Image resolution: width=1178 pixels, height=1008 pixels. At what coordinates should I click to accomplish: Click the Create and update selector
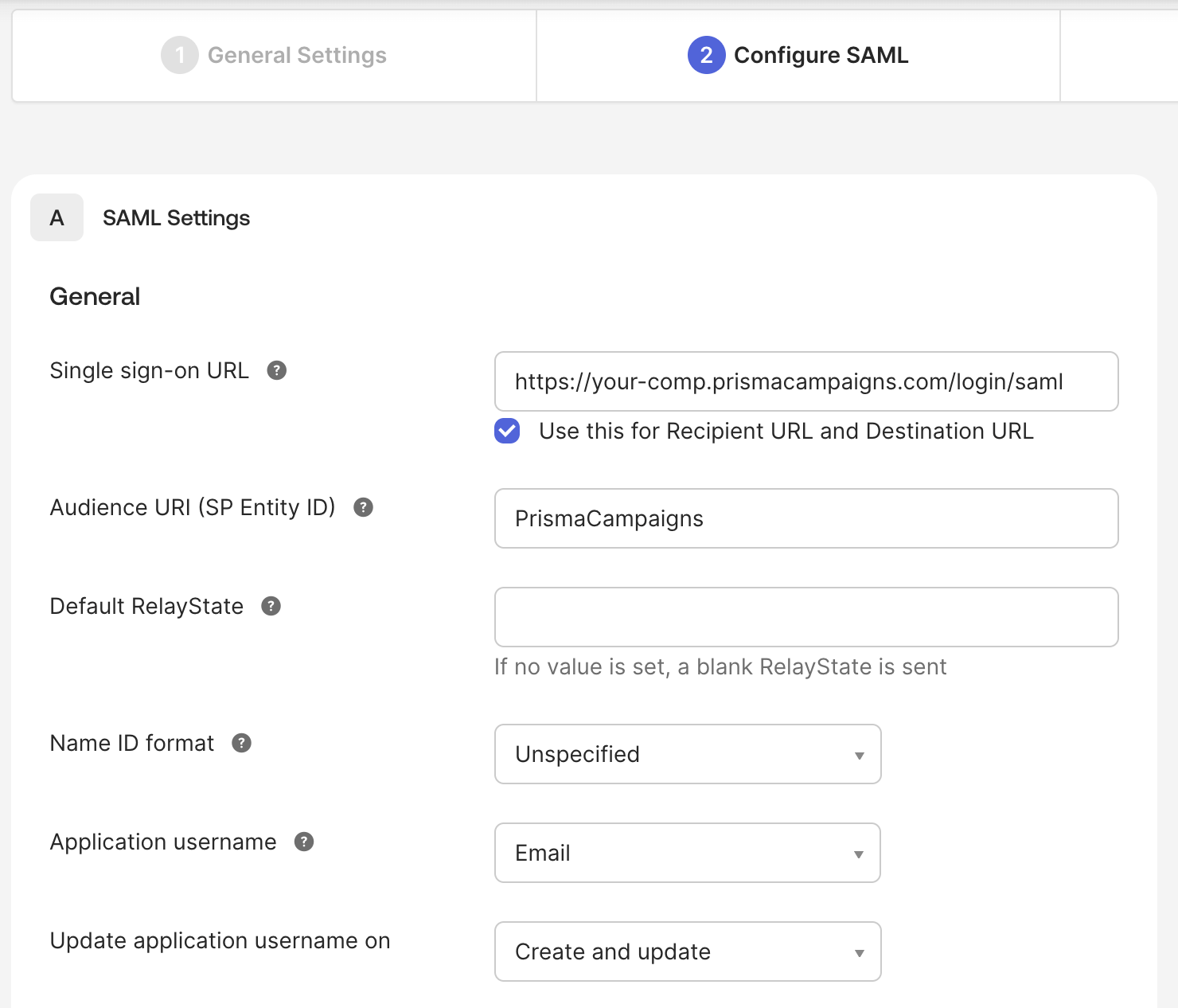tap(688, 951)
